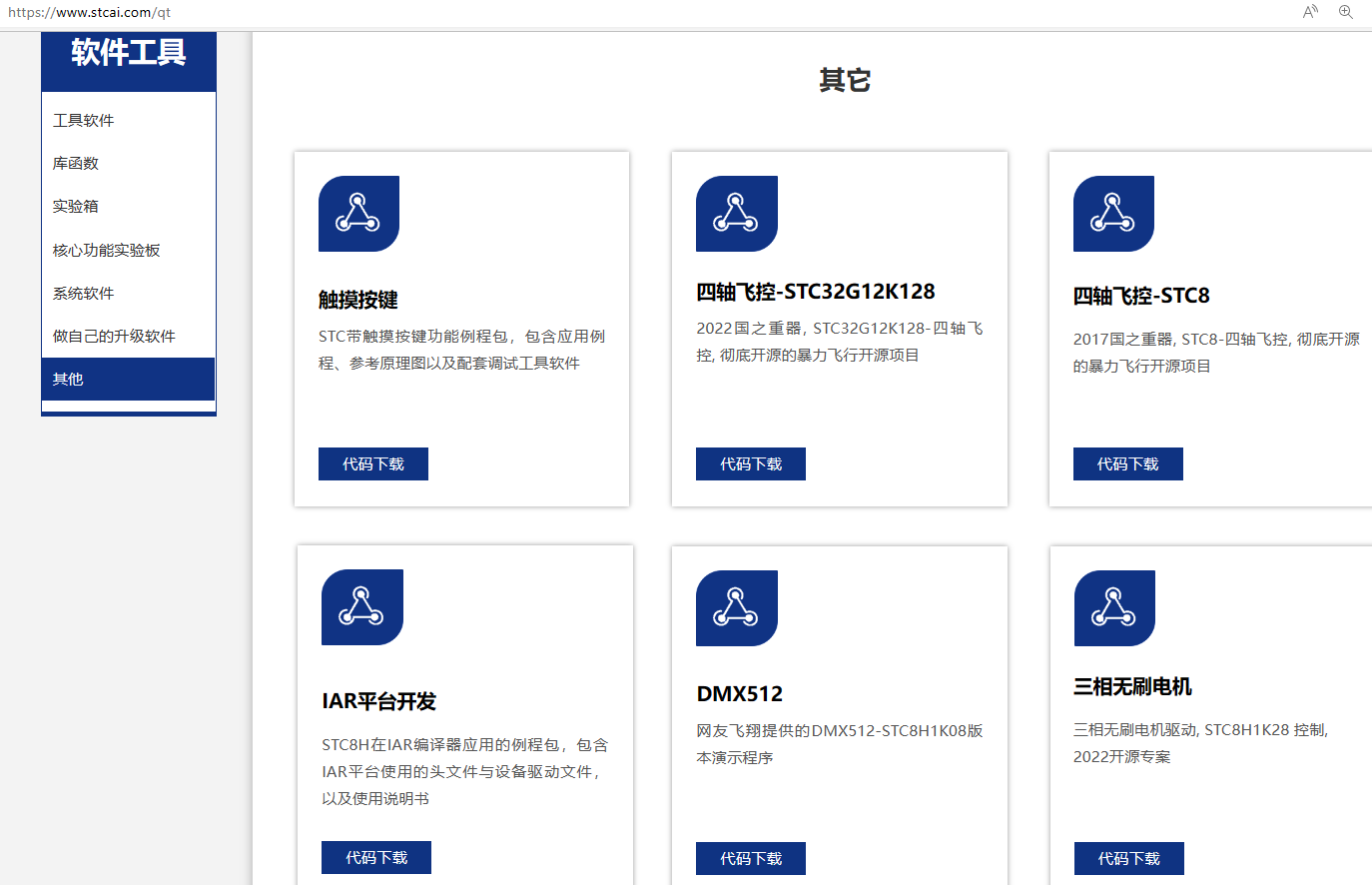Click the description starting '2017国之重器'
This screenshot has height=885, width=1372.
[x=1216, y=353]
